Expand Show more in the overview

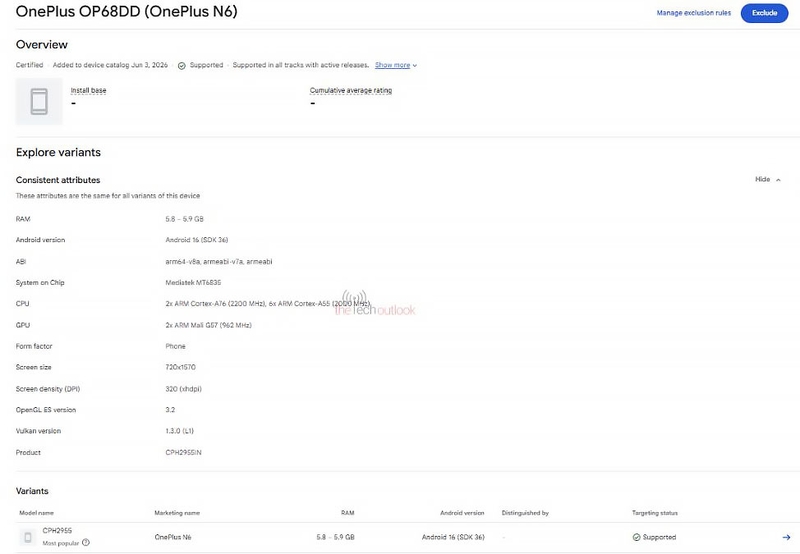pos(396,65)
